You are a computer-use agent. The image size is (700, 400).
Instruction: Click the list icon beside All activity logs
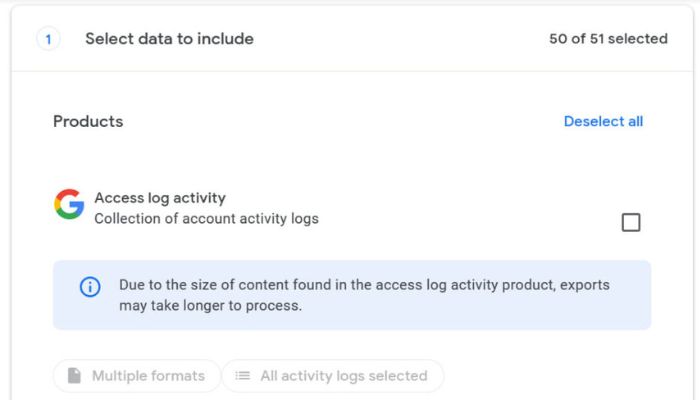click(242, 376)
